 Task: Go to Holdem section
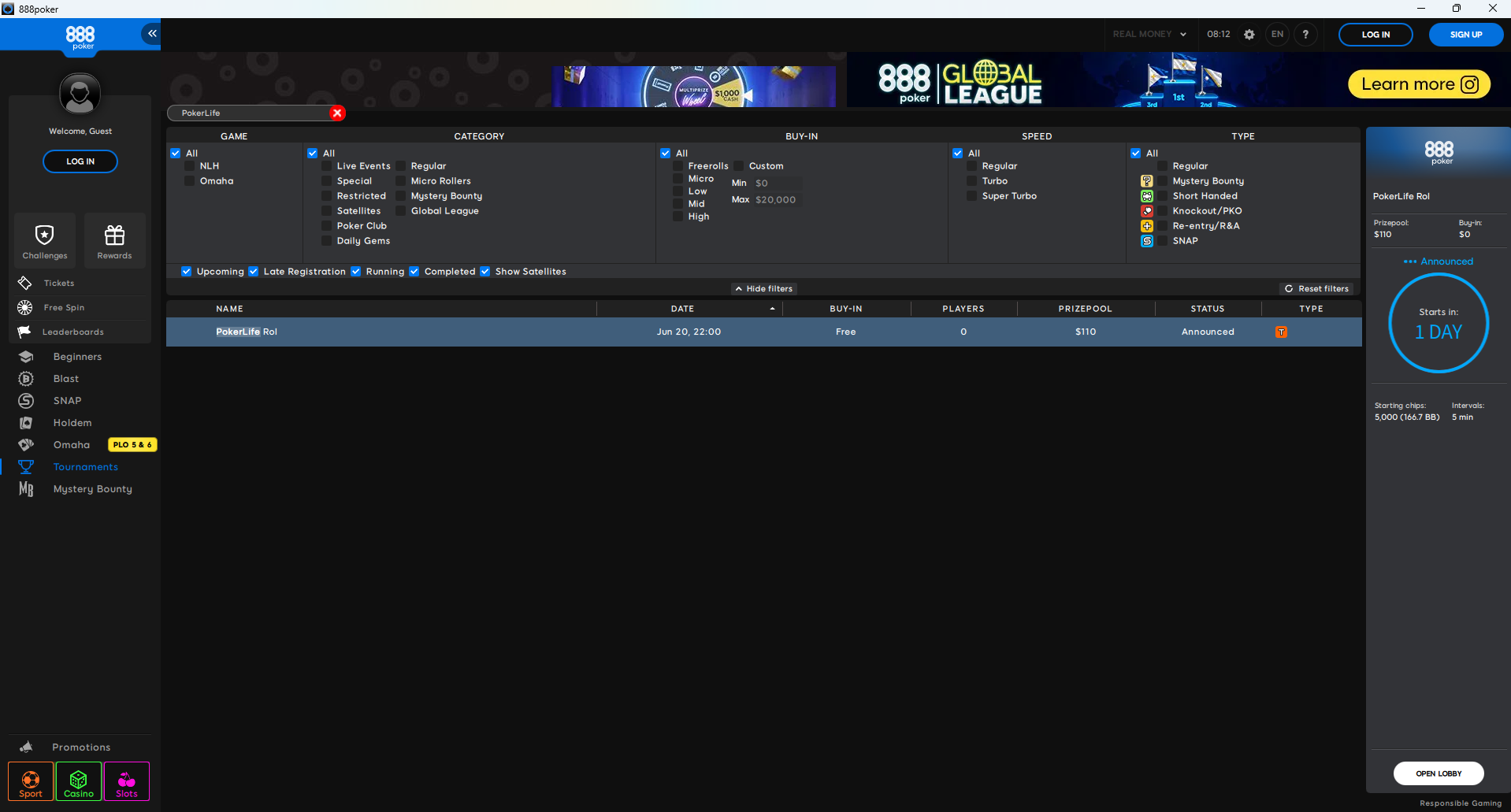click(x=72, y=423)
